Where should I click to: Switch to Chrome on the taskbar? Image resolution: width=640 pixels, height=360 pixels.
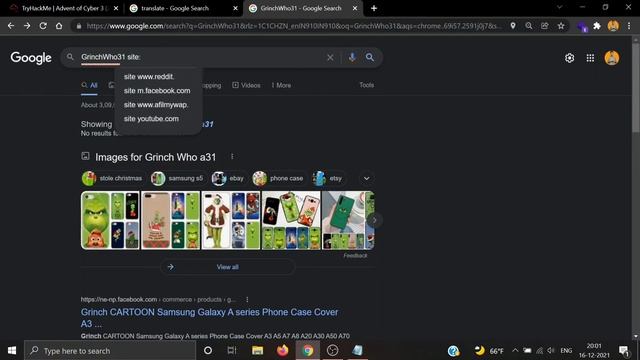(307, 350)
